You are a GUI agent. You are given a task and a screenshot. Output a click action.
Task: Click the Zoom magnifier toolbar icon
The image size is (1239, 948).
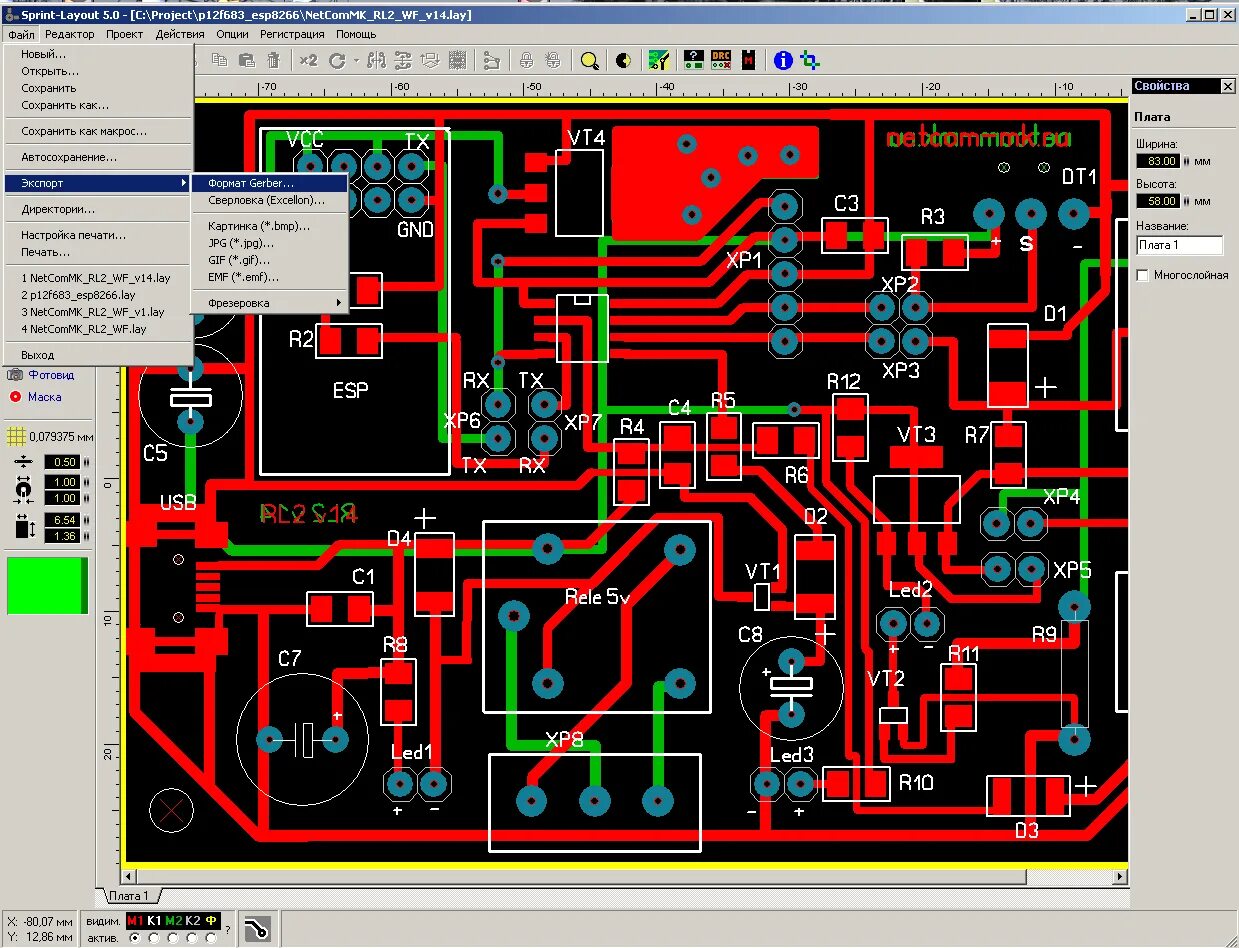pos(589,60)
